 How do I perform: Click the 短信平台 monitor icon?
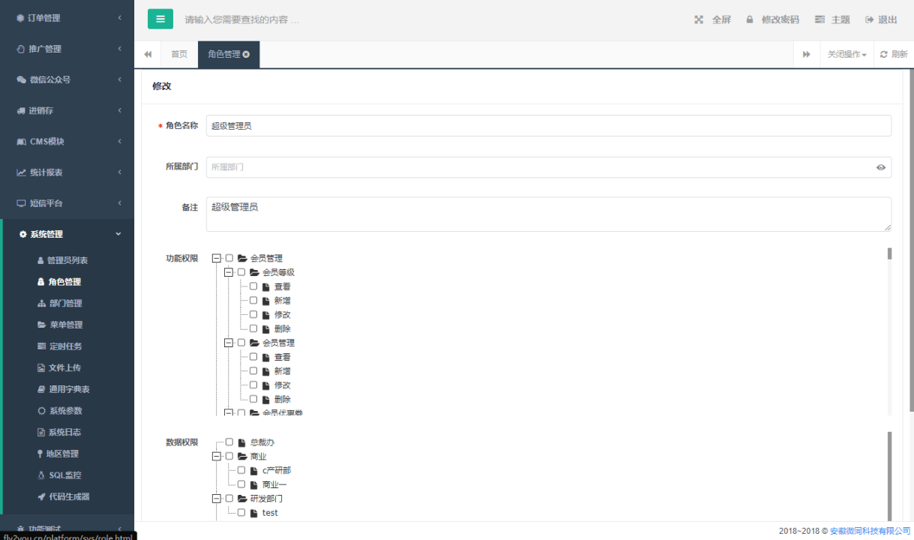(x=21, y=203)
